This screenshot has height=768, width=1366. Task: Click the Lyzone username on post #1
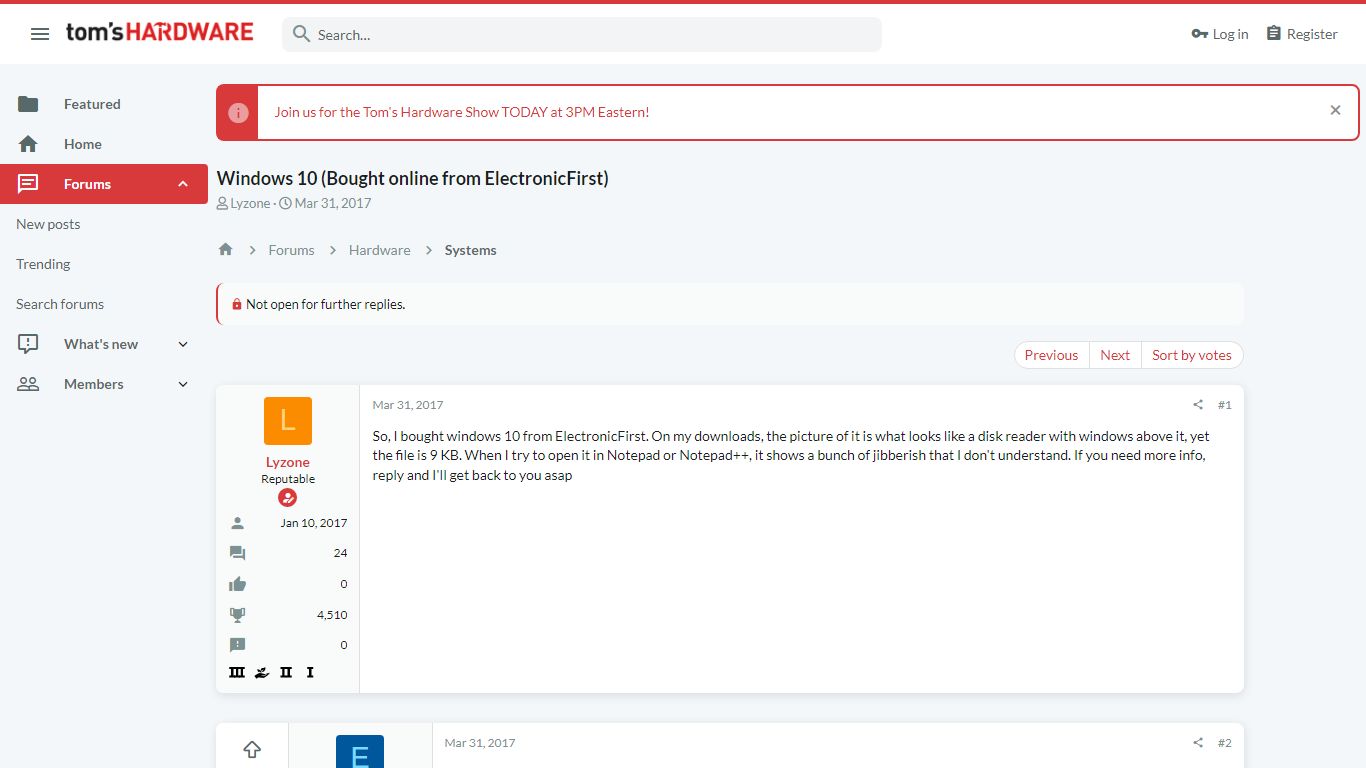tap(288, 462)
